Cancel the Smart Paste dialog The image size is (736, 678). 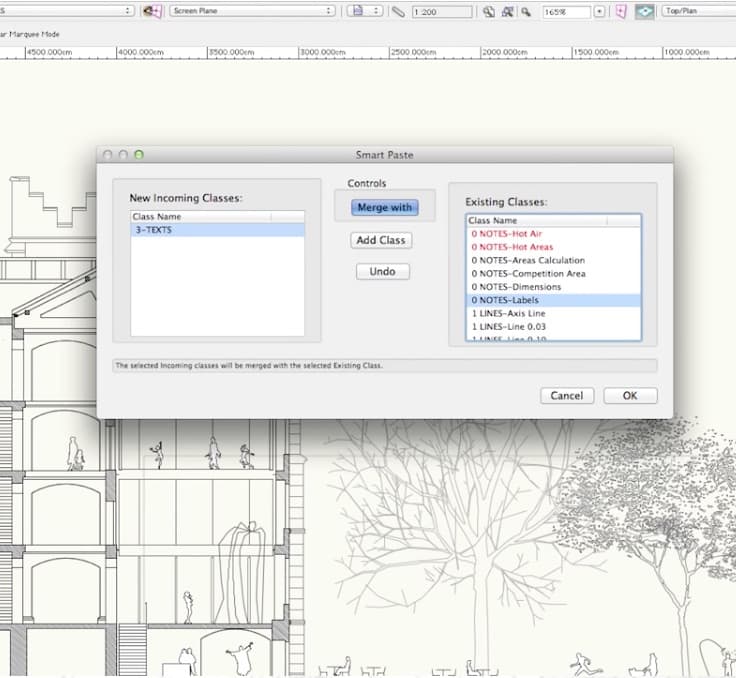(567, 396)
